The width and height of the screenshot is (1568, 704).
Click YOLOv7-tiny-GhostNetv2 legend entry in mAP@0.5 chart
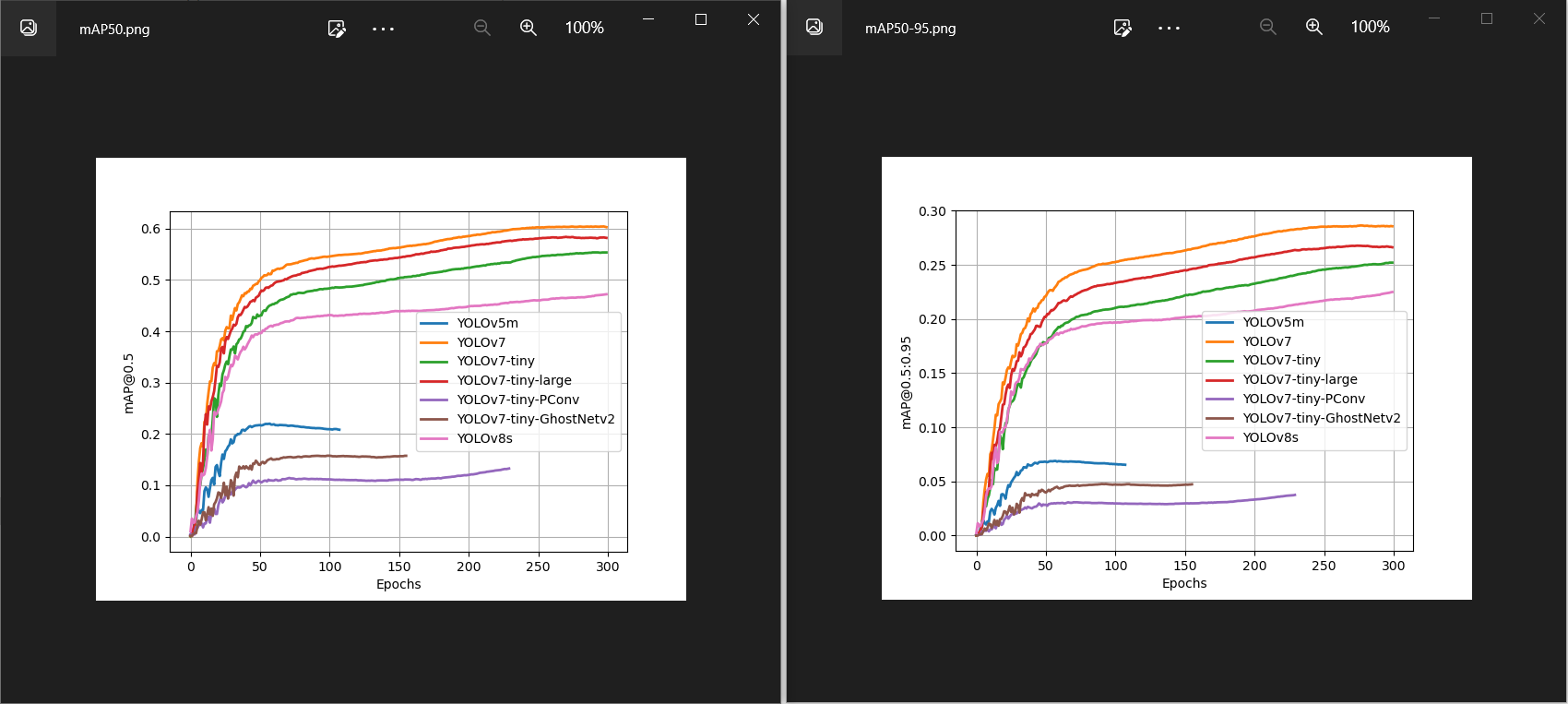517,419
